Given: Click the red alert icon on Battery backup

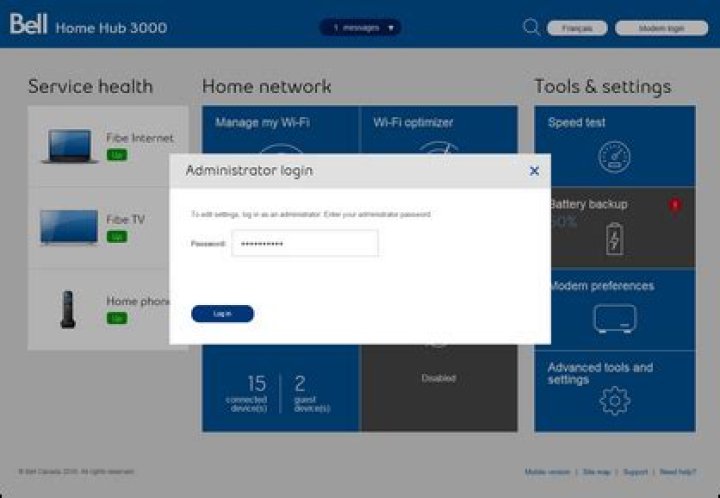Looking at the screenshot, I should pyautogui.click(x=675, y=205).
